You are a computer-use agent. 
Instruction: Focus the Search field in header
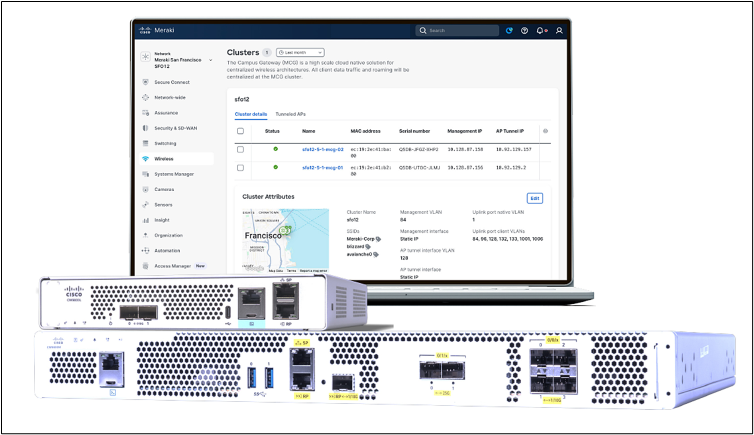[x=457, y=30]
